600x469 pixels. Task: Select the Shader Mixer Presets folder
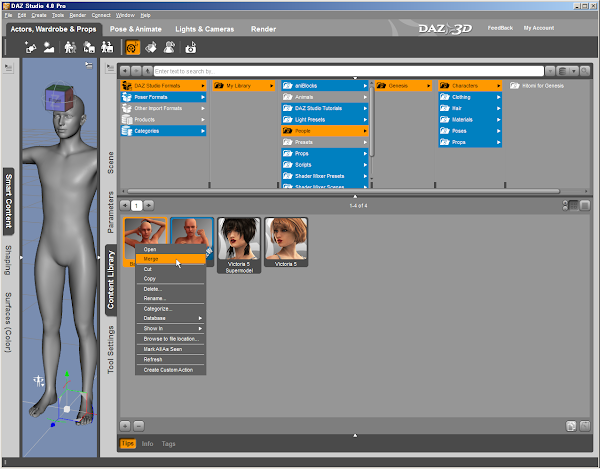coord(325,176)
